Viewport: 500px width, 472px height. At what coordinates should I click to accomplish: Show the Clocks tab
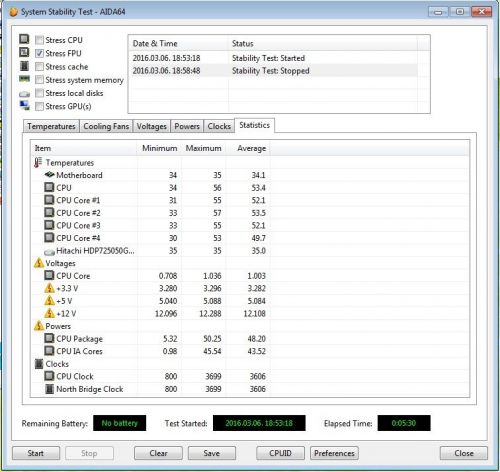click(x=219, y=126)
